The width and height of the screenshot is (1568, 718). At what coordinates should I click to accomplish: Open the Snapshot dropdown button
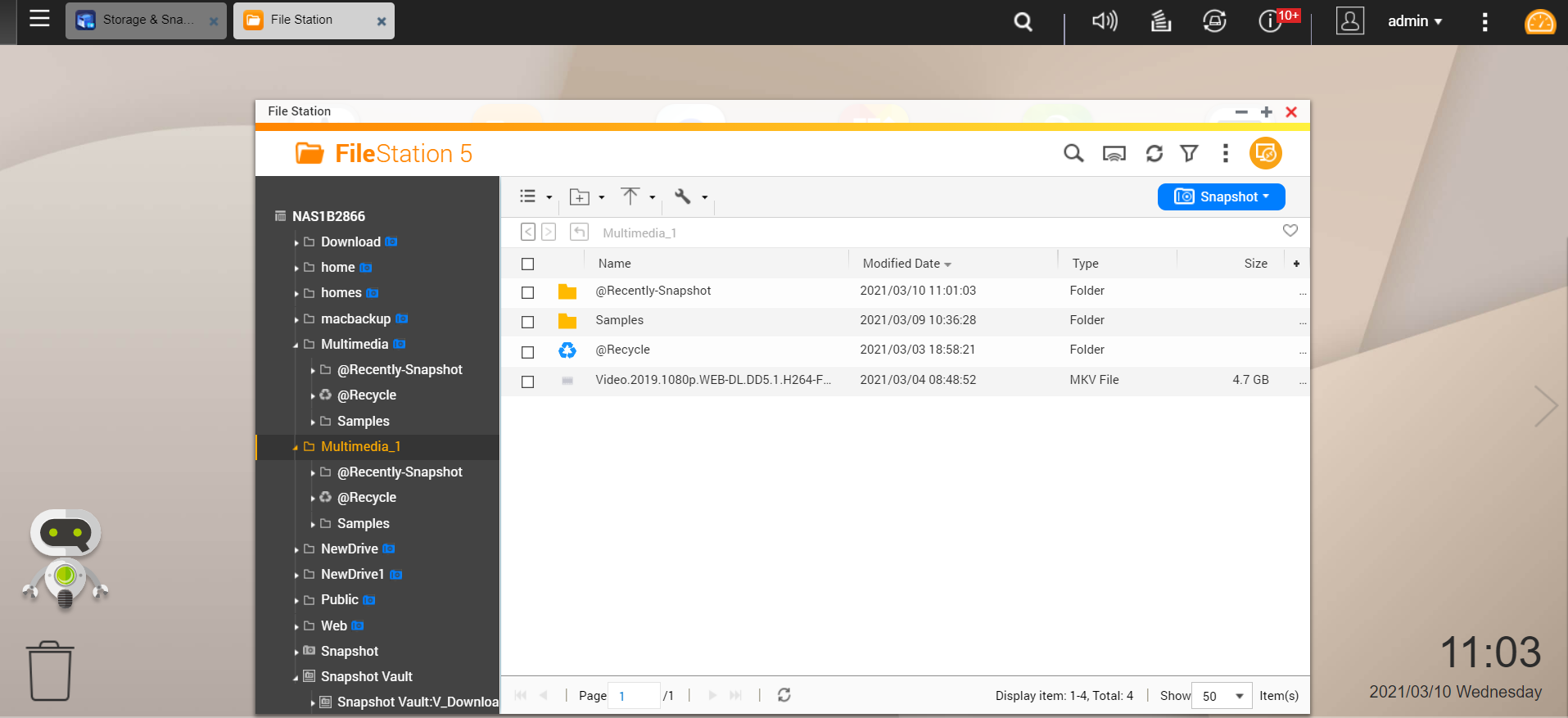(x=1221, y=196)
